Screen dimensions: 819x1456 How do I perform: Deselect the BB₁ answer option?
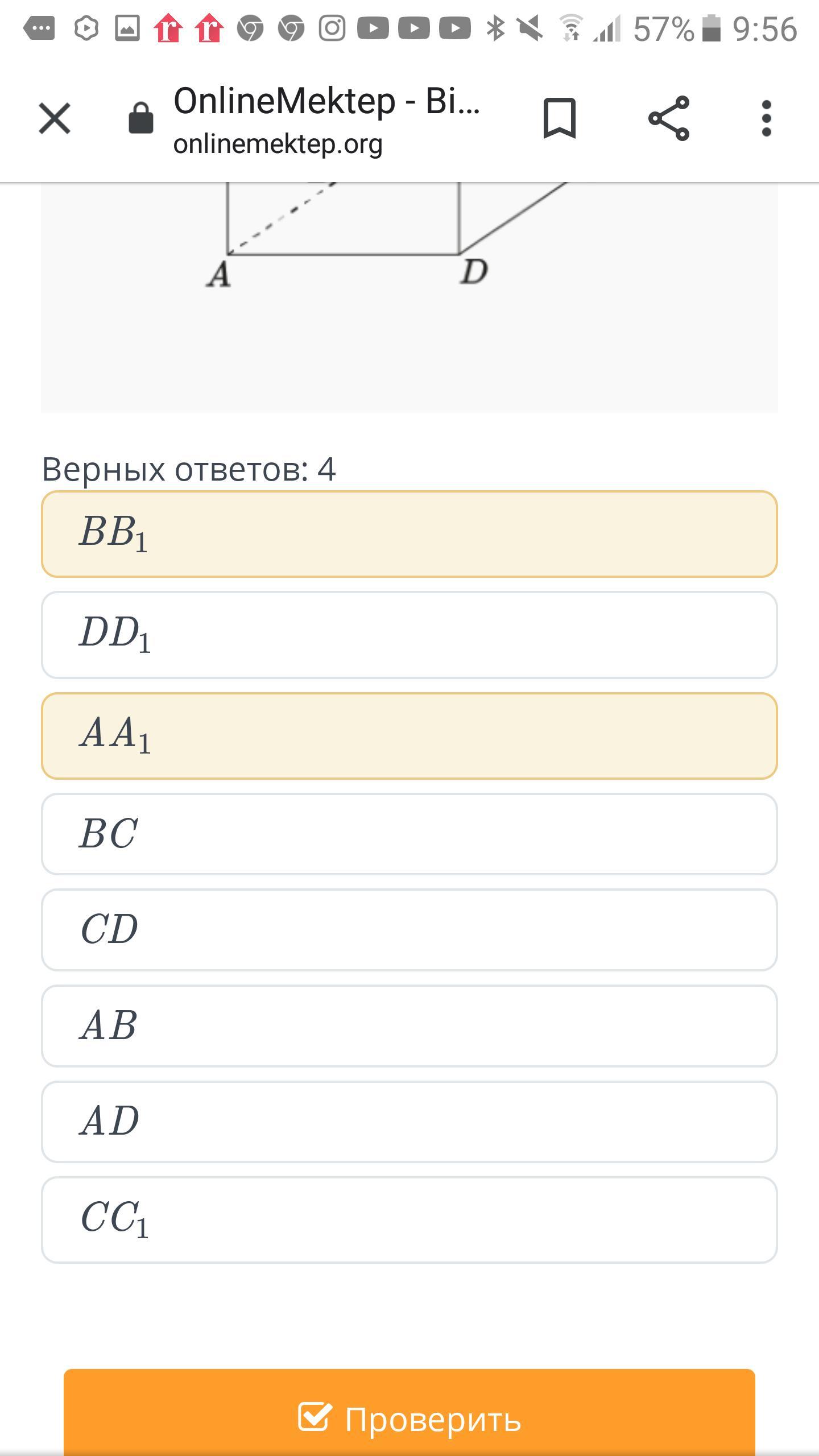(x=409, y=534)
